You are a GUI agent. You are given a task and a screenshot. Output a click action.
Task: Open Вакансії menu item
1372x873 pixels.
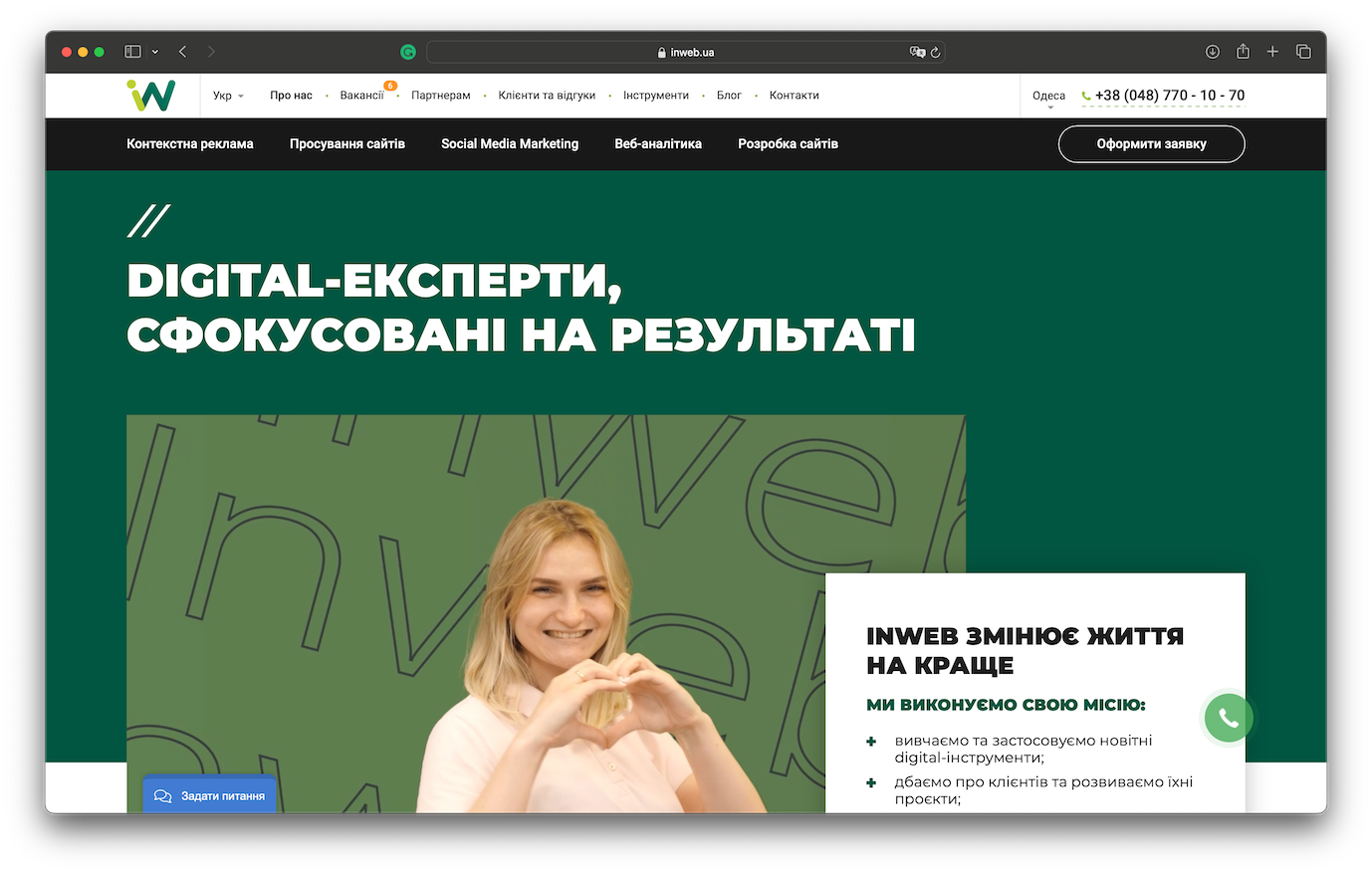click(x=361, y=96)
